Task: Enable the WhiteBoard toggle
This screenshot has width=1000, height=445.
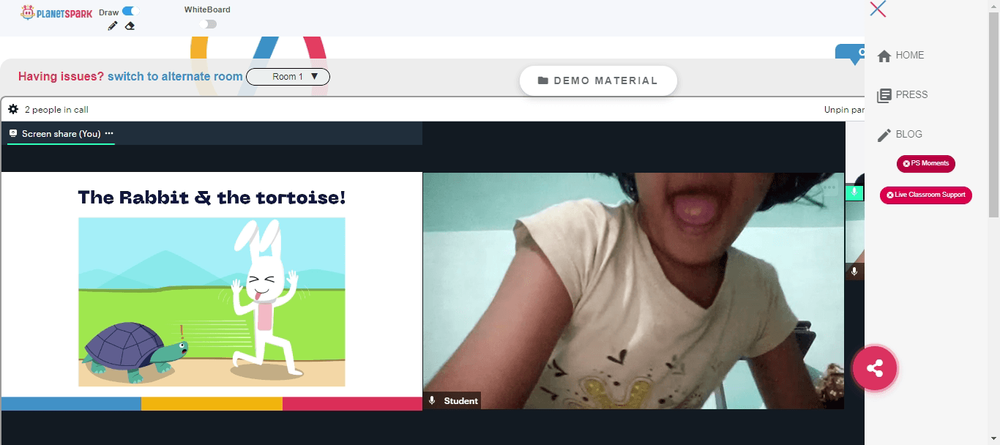Action: click(208, 24)
